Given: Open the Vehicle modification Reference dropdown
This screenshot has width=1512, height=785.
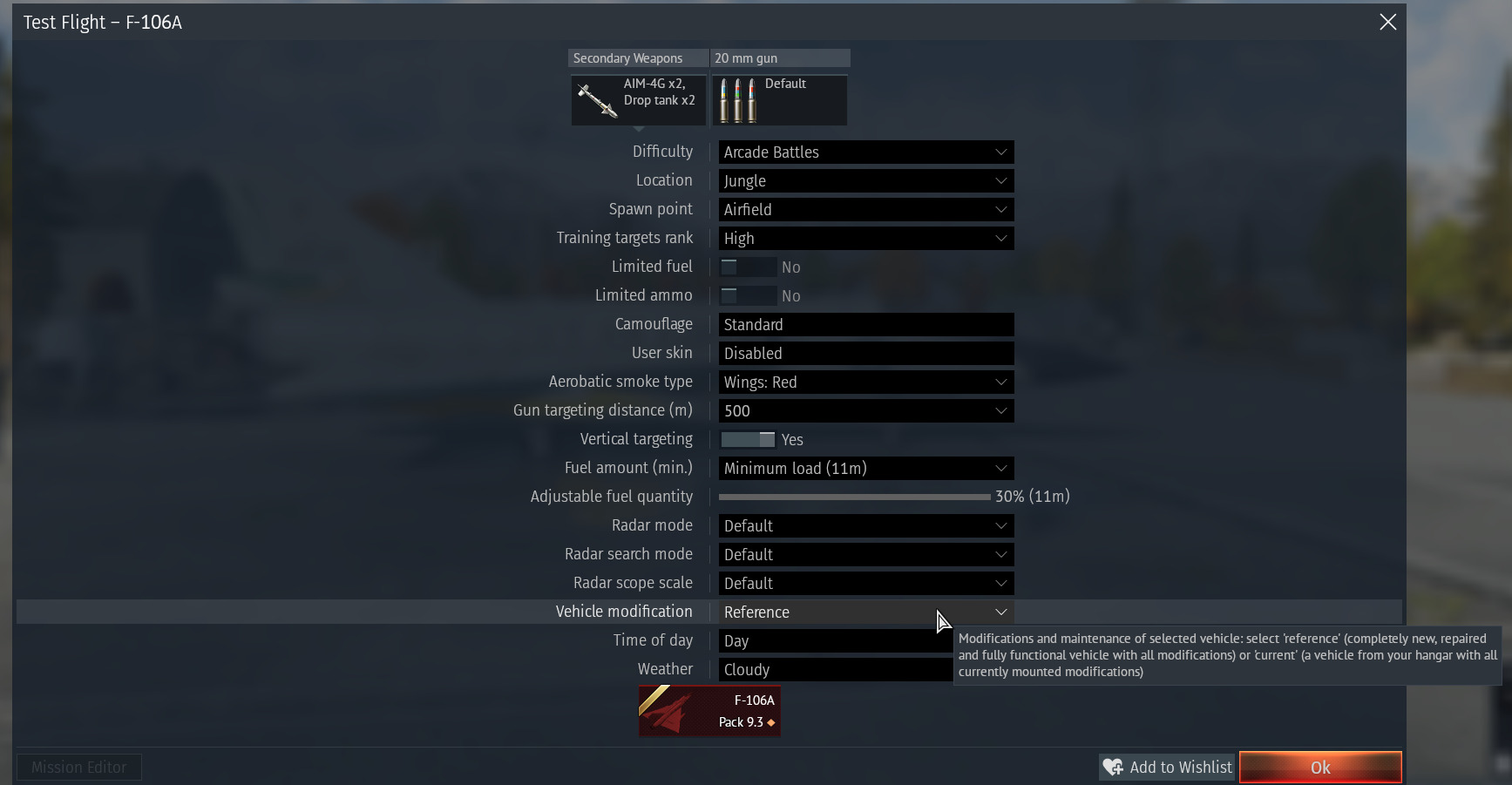Looking at the screenshot, I should tap(865, 612).
